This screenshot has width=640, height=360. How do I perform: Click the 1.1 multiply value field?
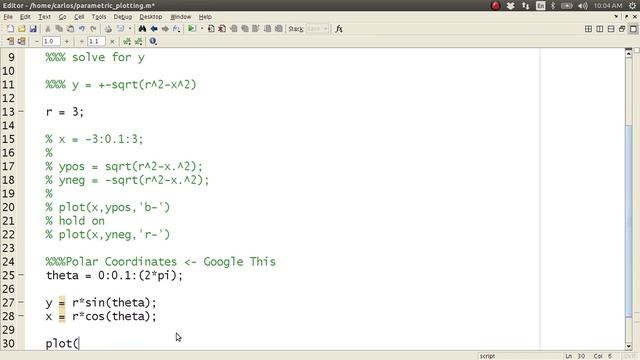(97, 41)
